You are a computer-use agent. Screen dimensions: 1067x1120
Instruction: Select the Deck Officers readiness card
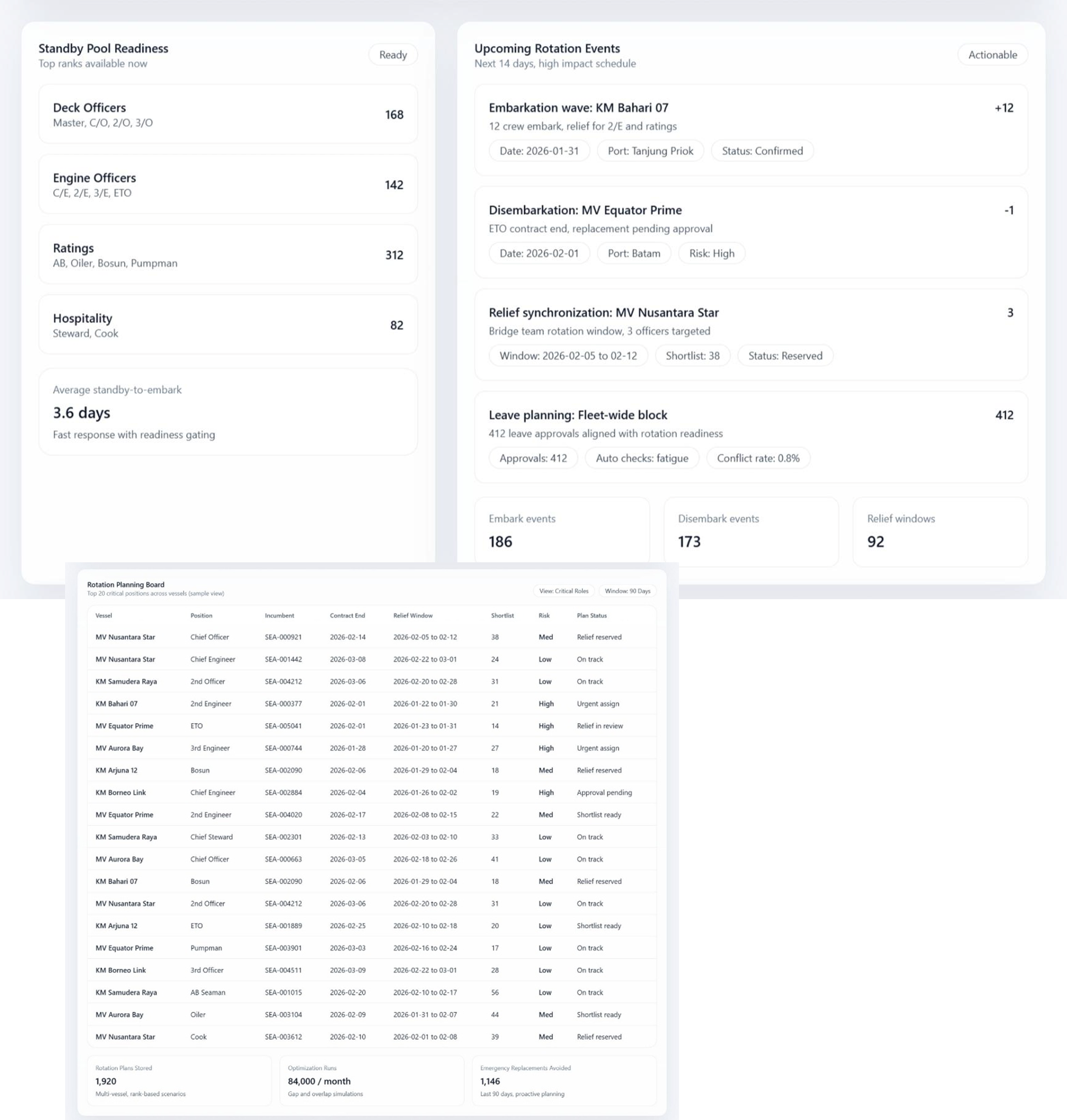(x=228, y=114)
